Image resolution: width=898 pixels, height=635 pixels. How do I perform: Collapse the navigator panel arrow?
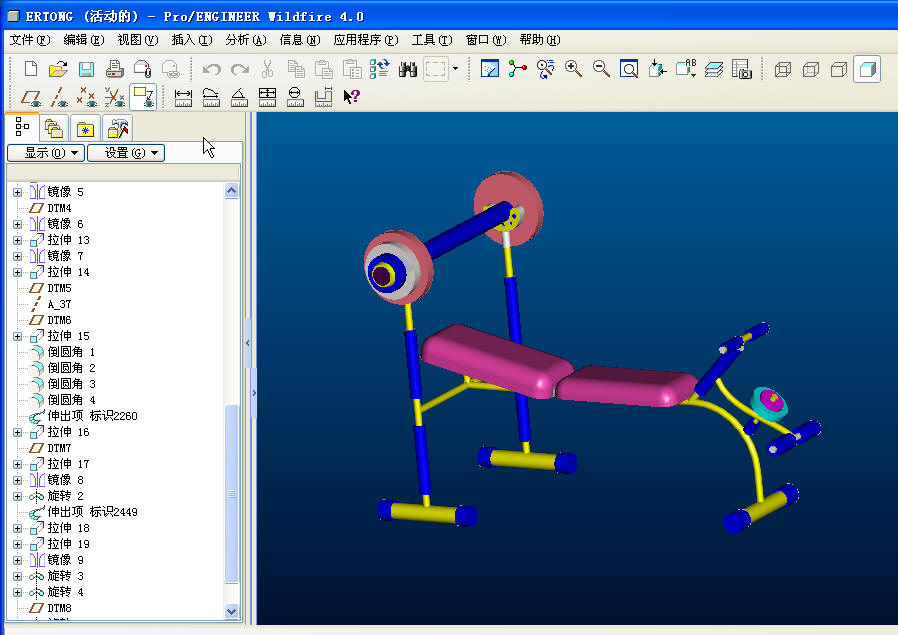tap(248, 343)
